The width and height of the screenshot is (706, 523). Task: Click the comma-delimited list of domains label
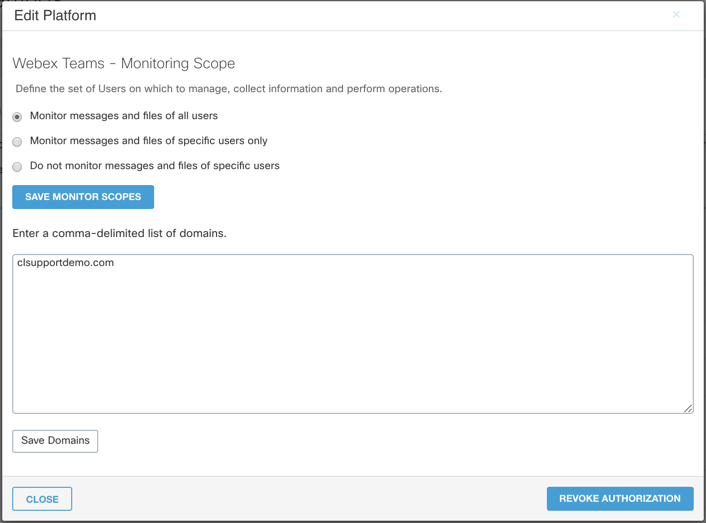119,233
